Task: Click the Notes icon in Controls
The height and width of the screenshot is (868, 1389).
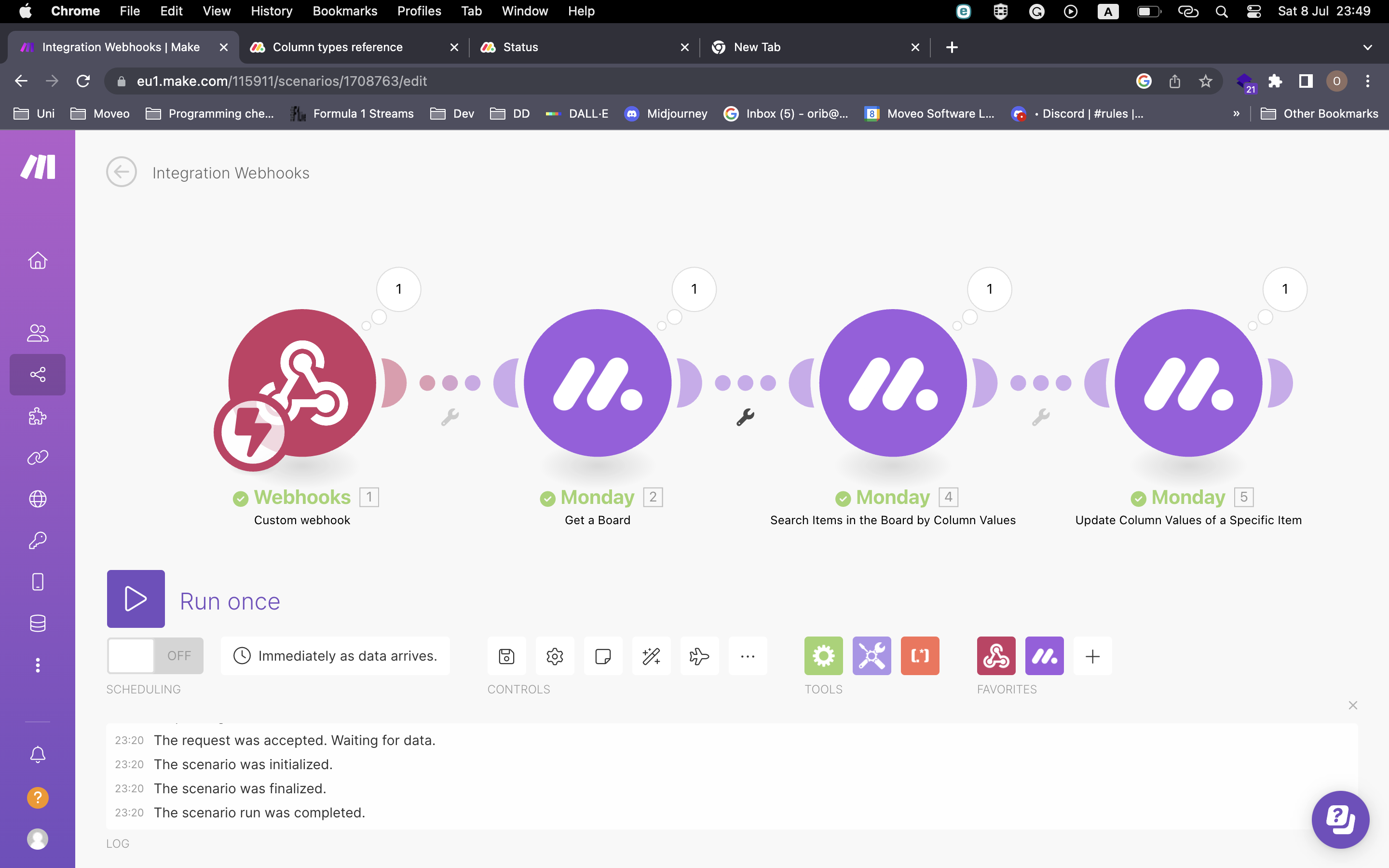Action: tap(603, 656)
